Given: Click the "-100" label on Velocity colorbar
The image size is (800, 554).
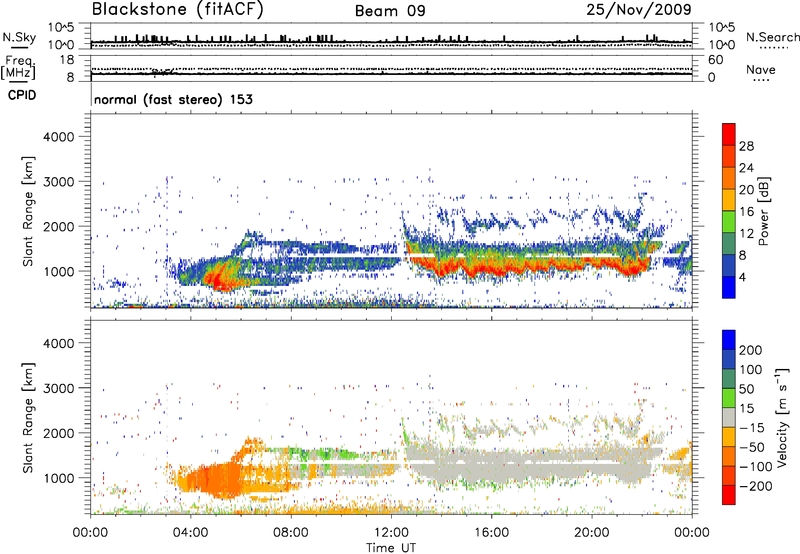Looking at the screenshot, I should [x=755, y=467].
